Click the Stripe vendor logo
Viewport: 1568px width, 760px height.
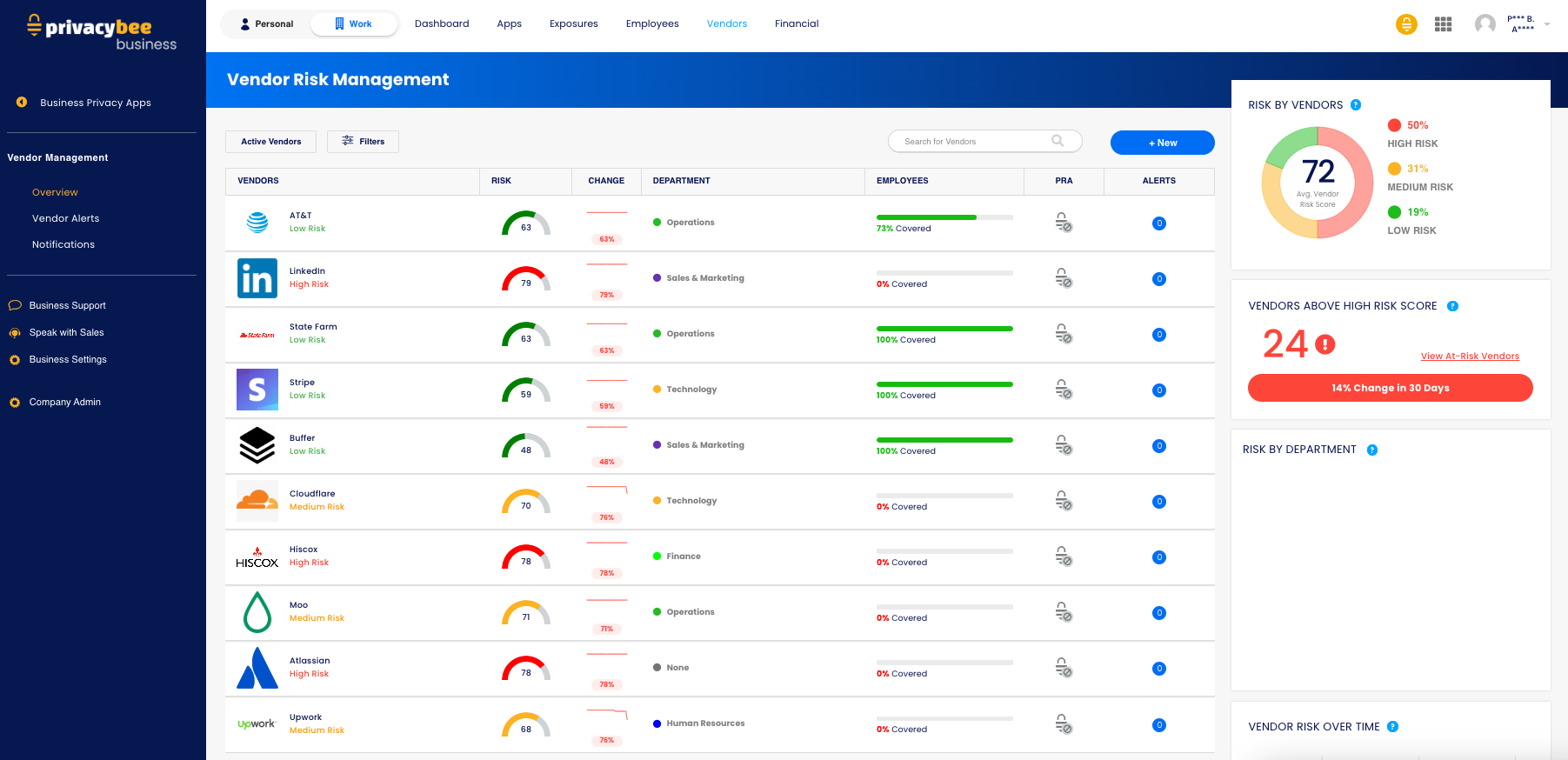coord(257,390)
